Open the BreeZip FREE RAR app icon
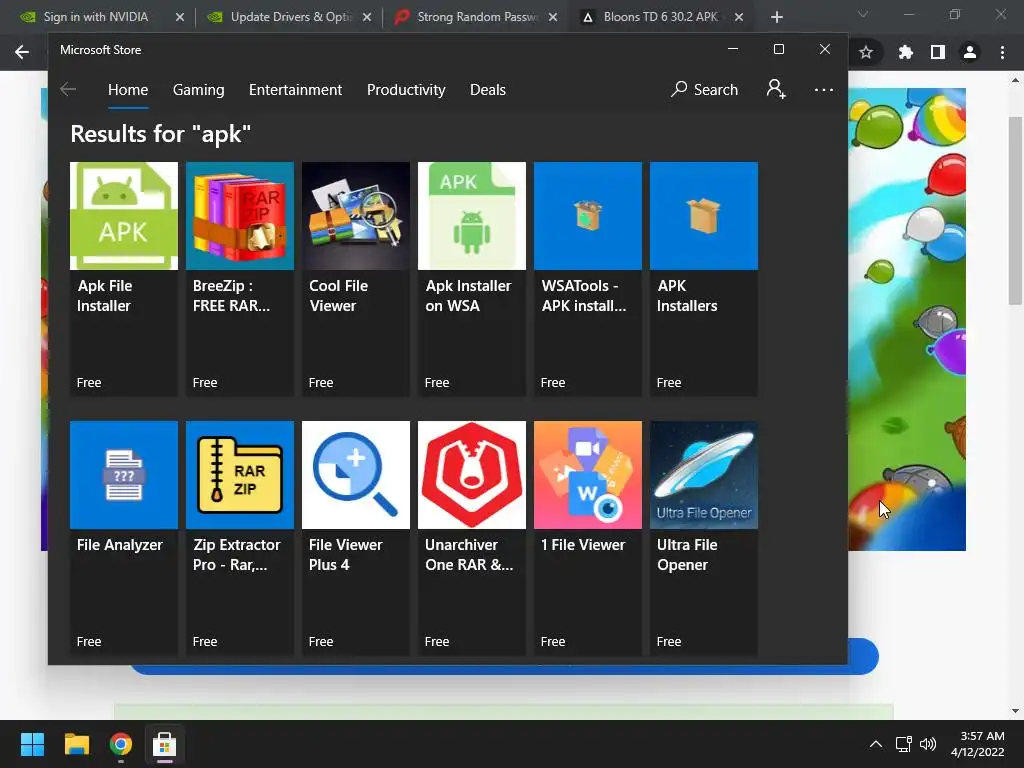Image resolution: width=1024 pixels, height=768 pixels. click(240, 216)
